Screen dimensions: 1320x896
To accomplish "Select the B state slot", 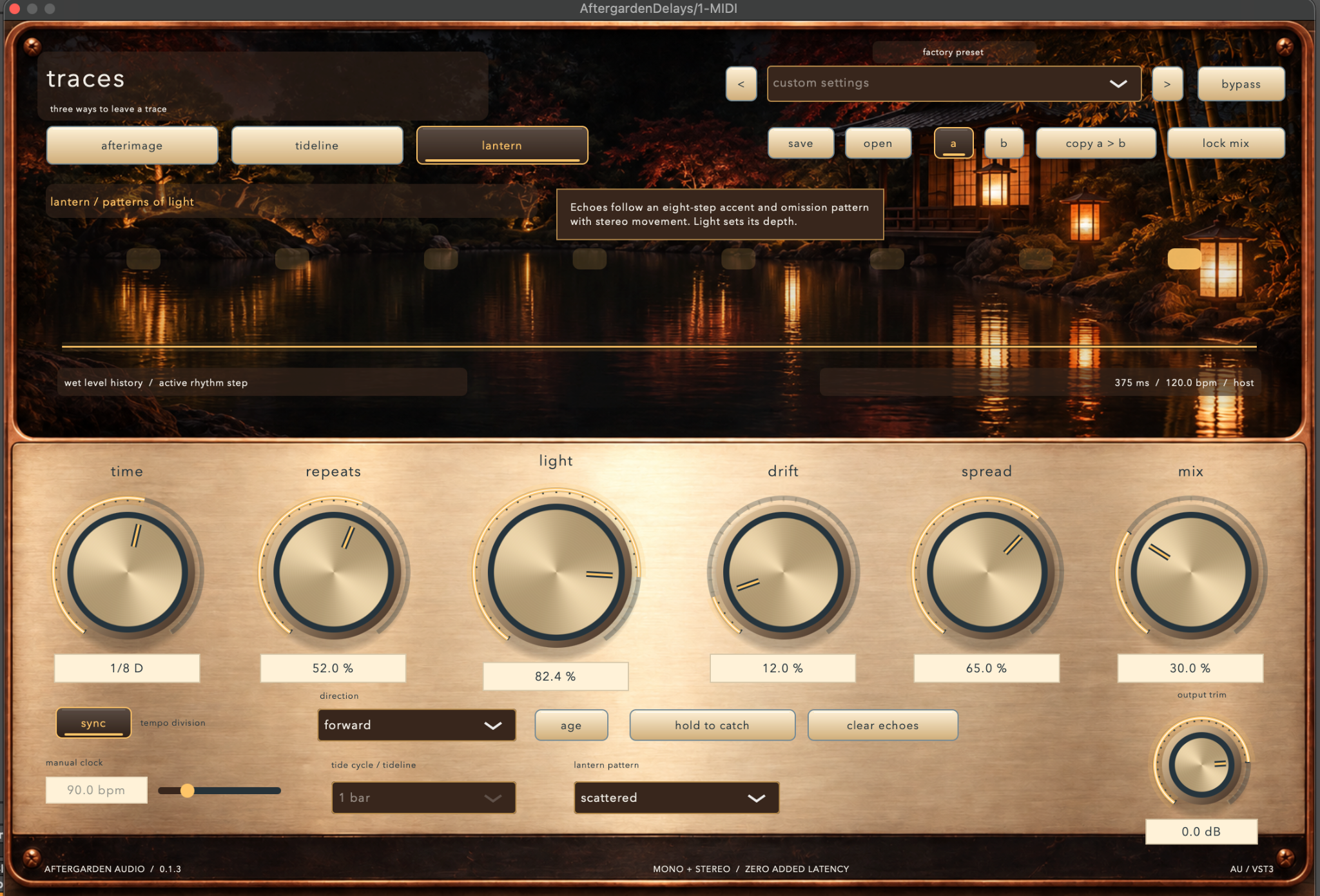I will pos(1004,143).
